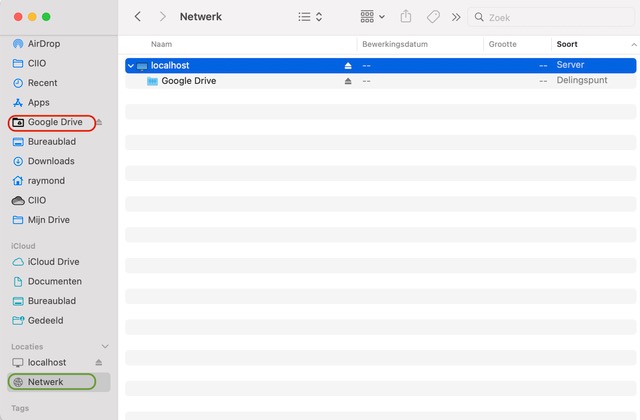Select the localhost server row

pyautogui.click(x=380, y=65)
